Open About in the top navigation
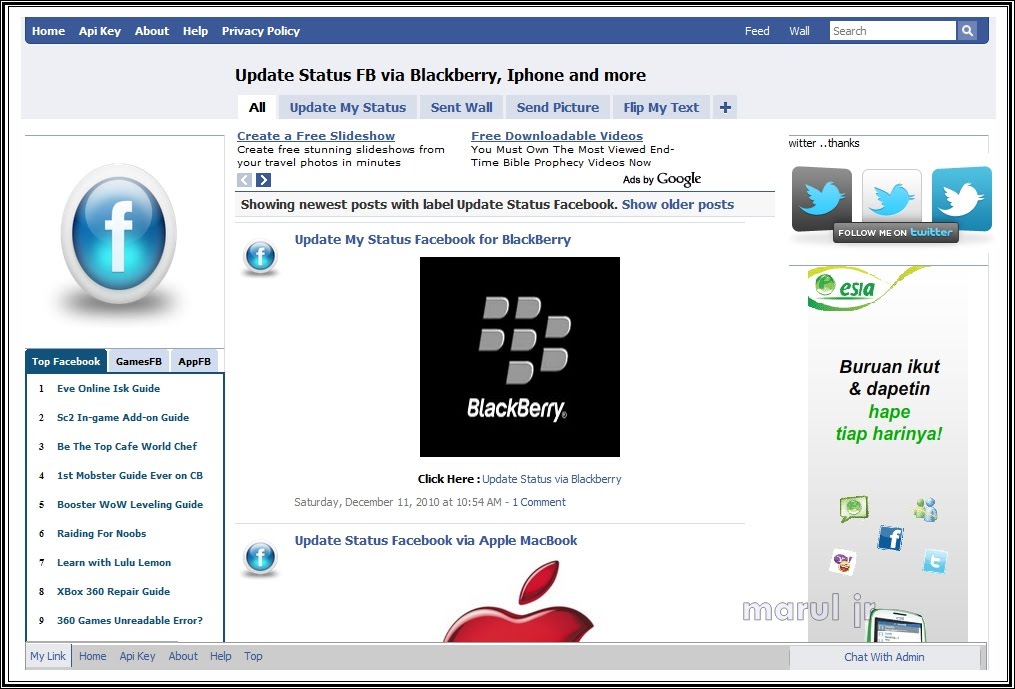 coord(151,30)
